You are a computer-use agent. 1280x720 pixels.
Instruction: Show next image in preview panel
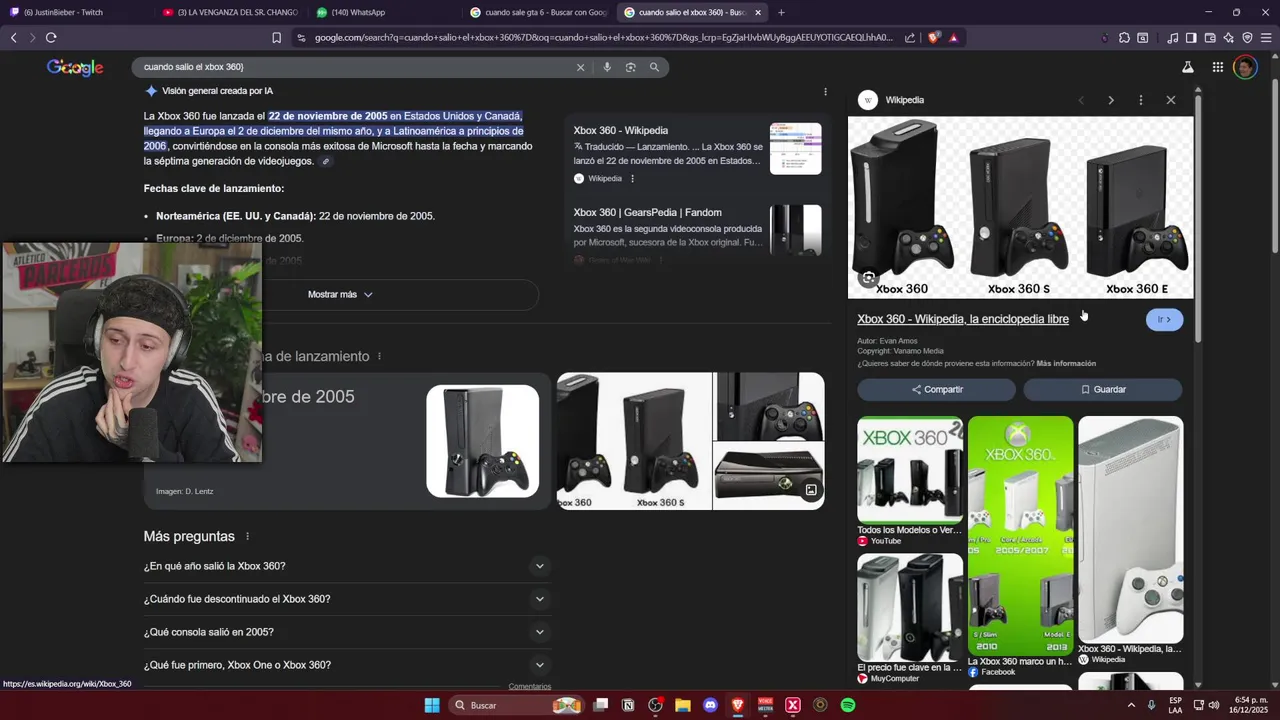click(x=1111, y=100)
